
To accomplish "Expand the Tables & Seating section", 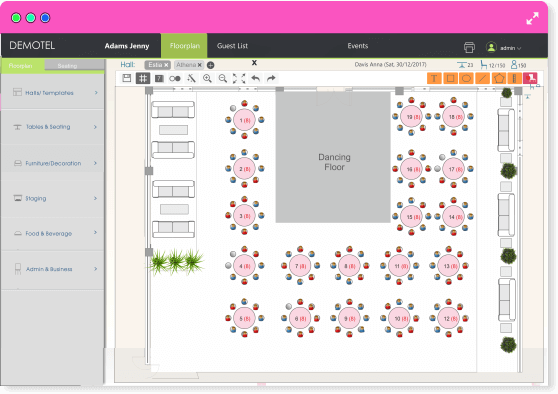I will [53, 127].
